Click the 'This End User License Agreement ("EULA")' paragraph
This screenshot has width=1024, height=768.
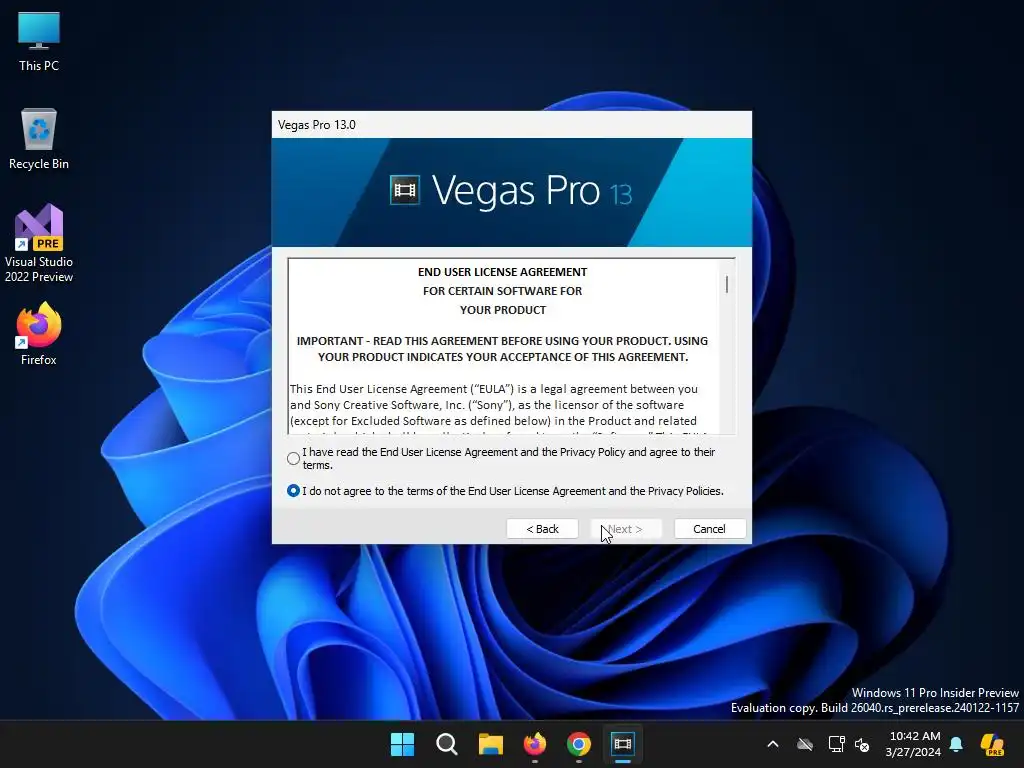point(494,410)
